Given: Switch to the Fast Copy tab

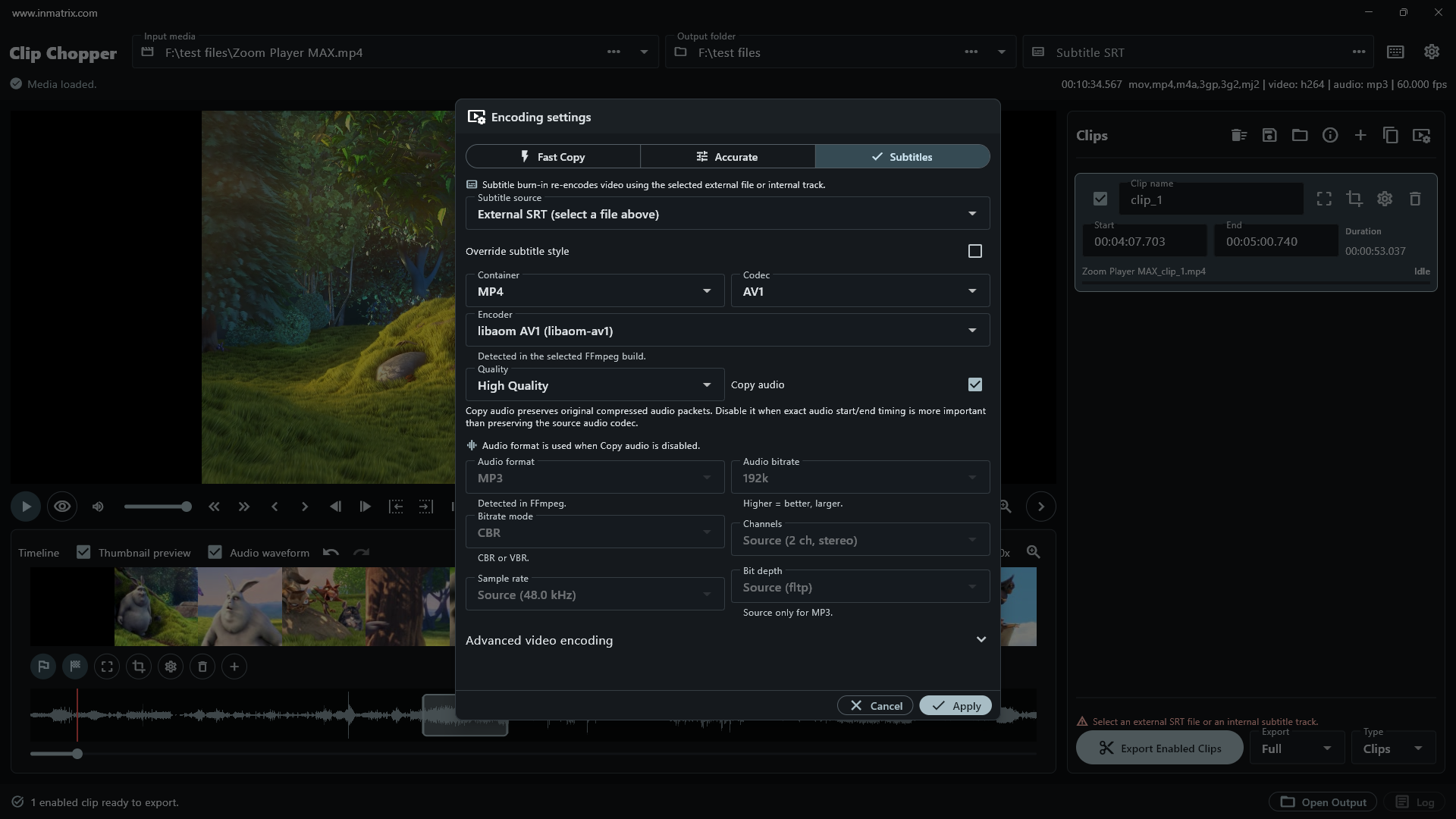Looking at the screenshot, I should [553, 156].
